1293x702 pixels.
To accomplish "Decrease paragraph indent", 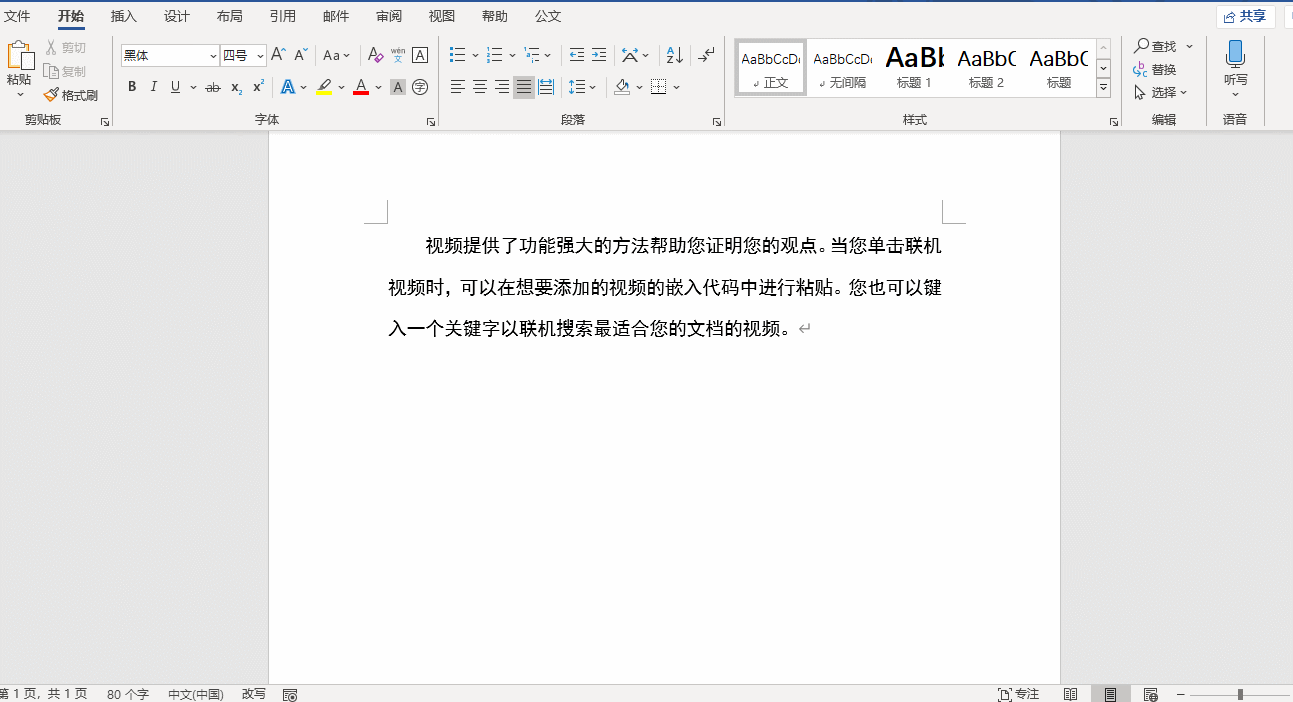I will coord(577,55).
